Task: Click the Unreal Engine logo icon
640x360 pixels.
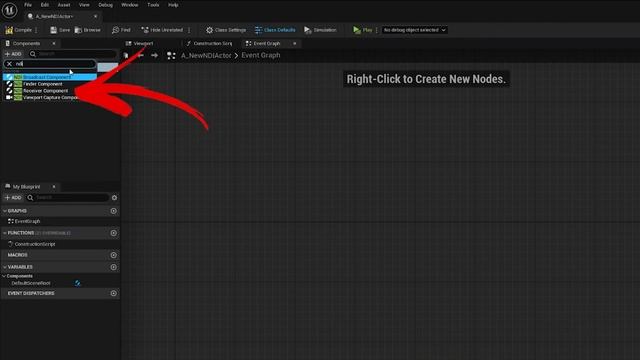Action: (9, 10)
